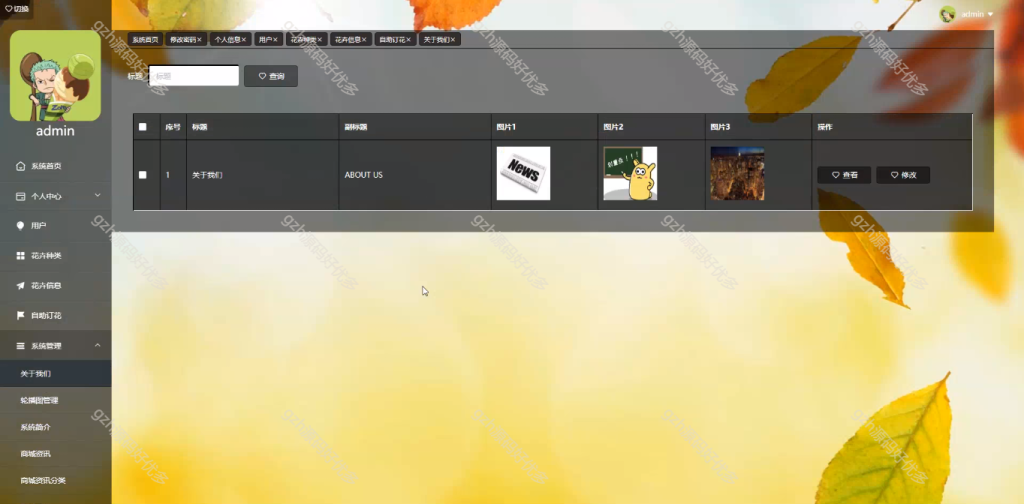Close the 修改密码 tab with its X

[199, 40]
